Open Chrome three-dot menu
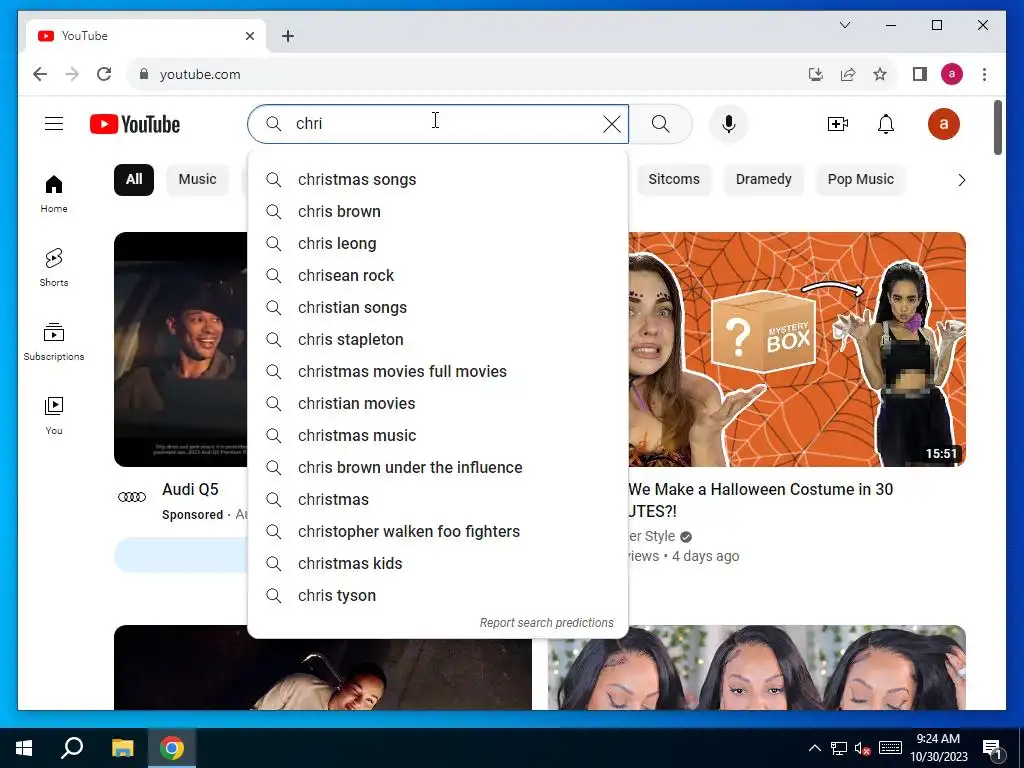The height and width of the screenshot is (768, 1024). [984, 74]
